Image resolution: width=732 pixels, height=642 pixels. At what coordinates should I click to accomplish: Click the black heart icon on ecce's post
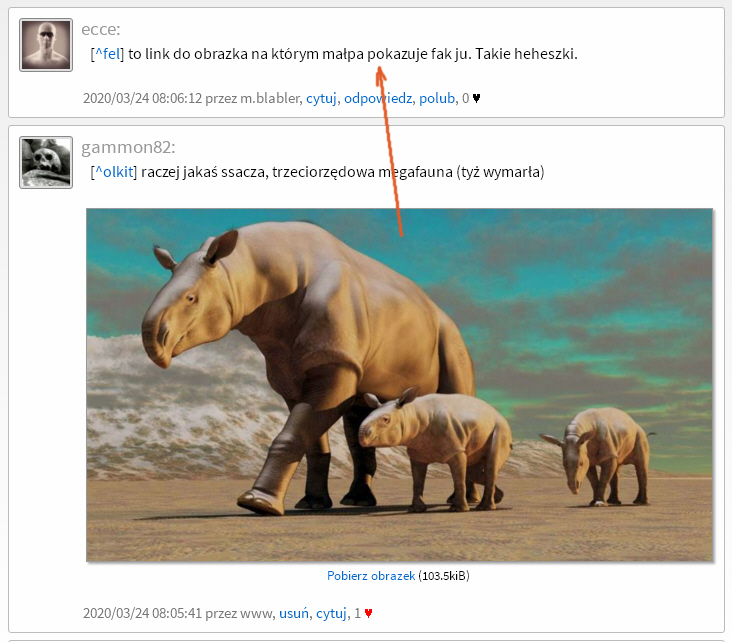coord(476,99)
